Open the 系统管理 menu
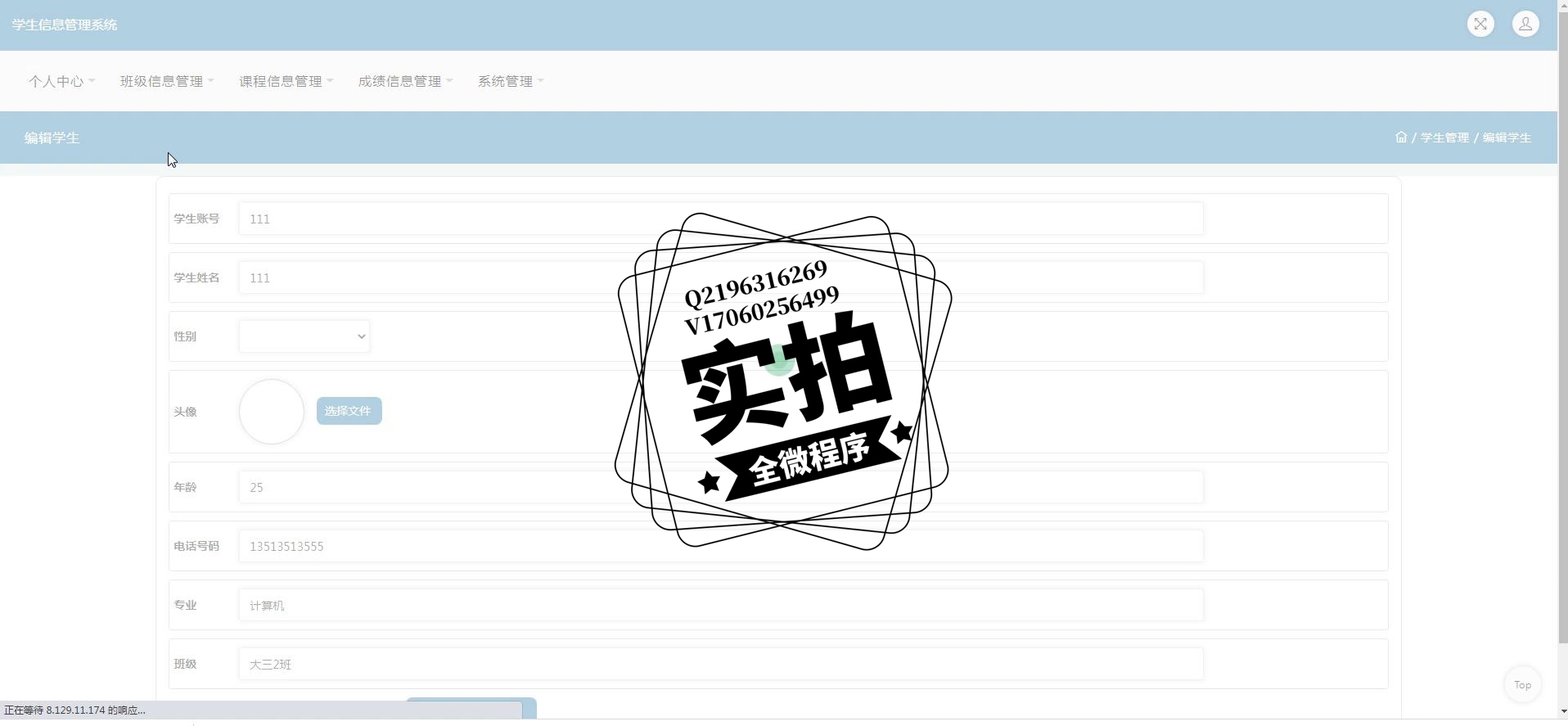This screenshot has width=1568, height=726. coord(511,81)
